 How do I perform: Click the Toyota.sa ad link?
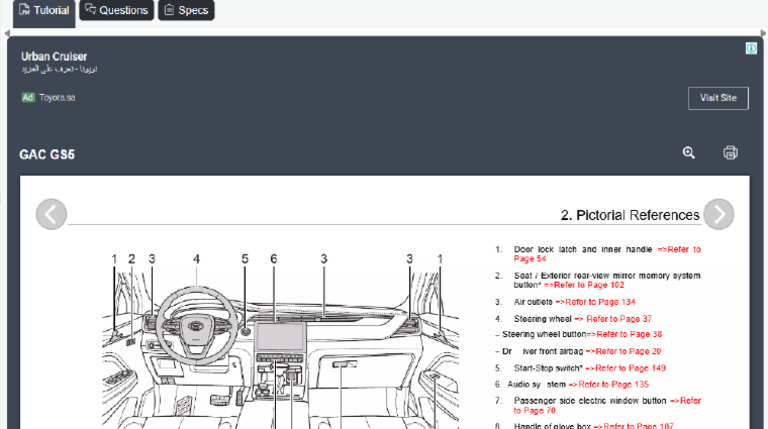point(57,97)
